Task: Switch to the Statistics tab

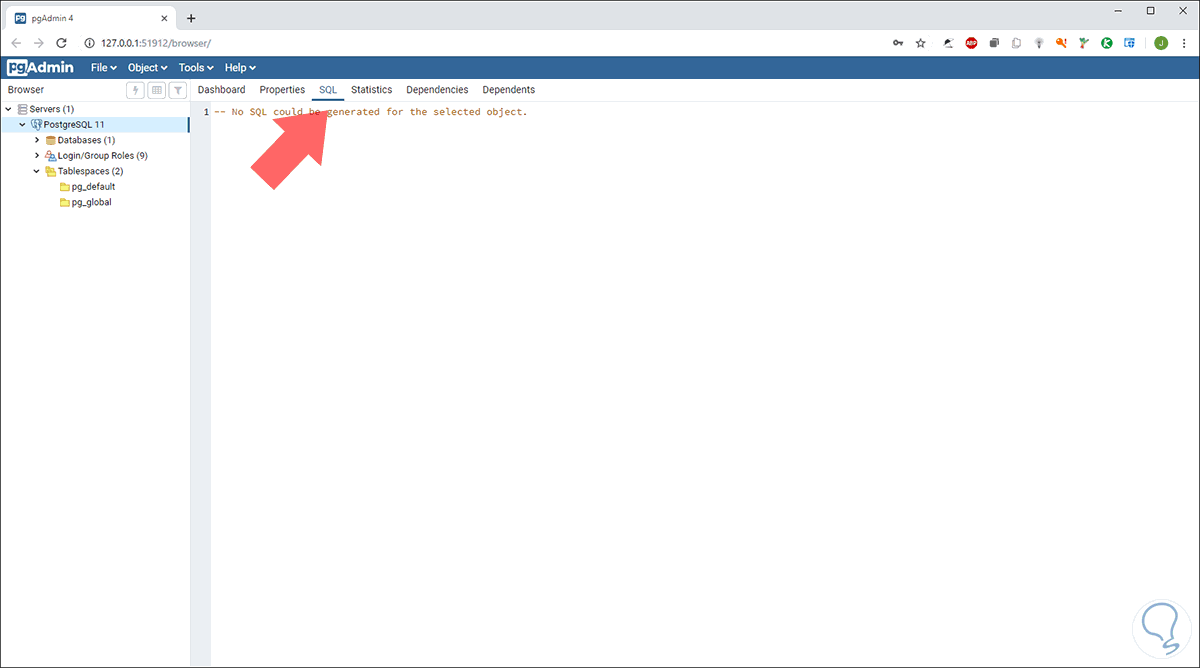Action: tap(371, 90)
